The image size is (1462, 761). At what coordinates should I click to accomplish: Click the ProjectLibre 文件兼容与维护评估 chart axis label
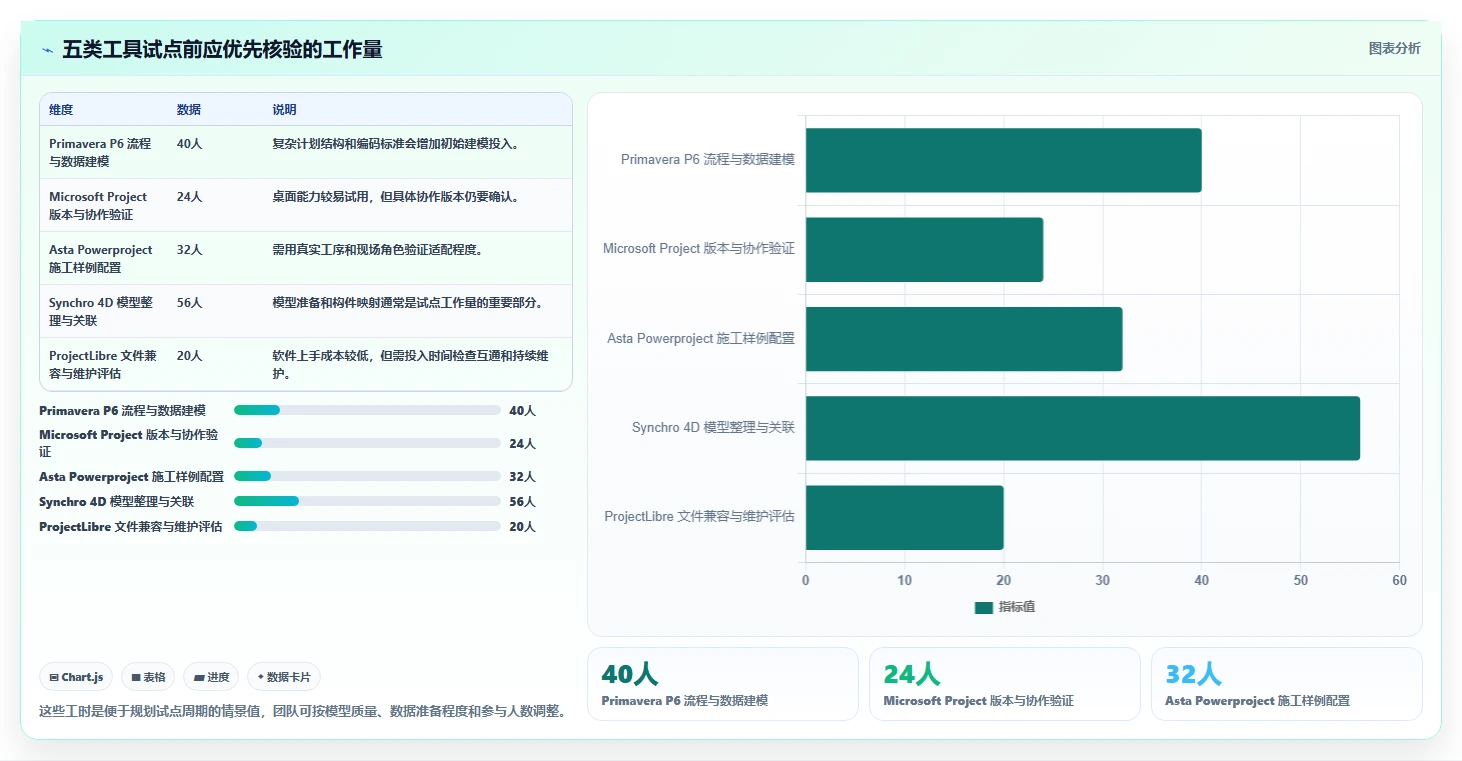[x=699, y=517]
